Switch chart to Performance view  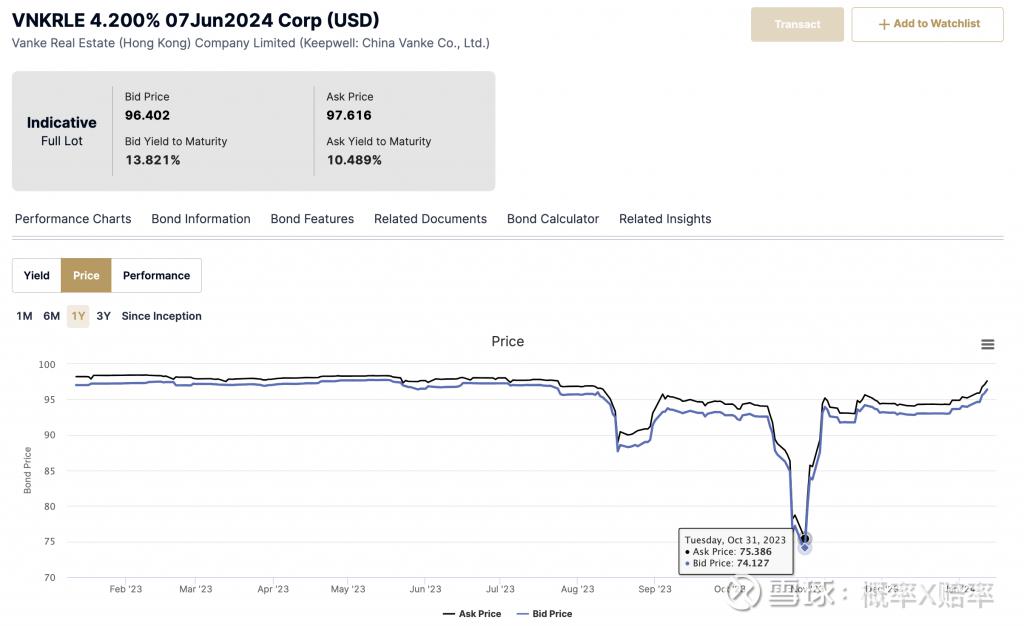click(x=156, y=276)
